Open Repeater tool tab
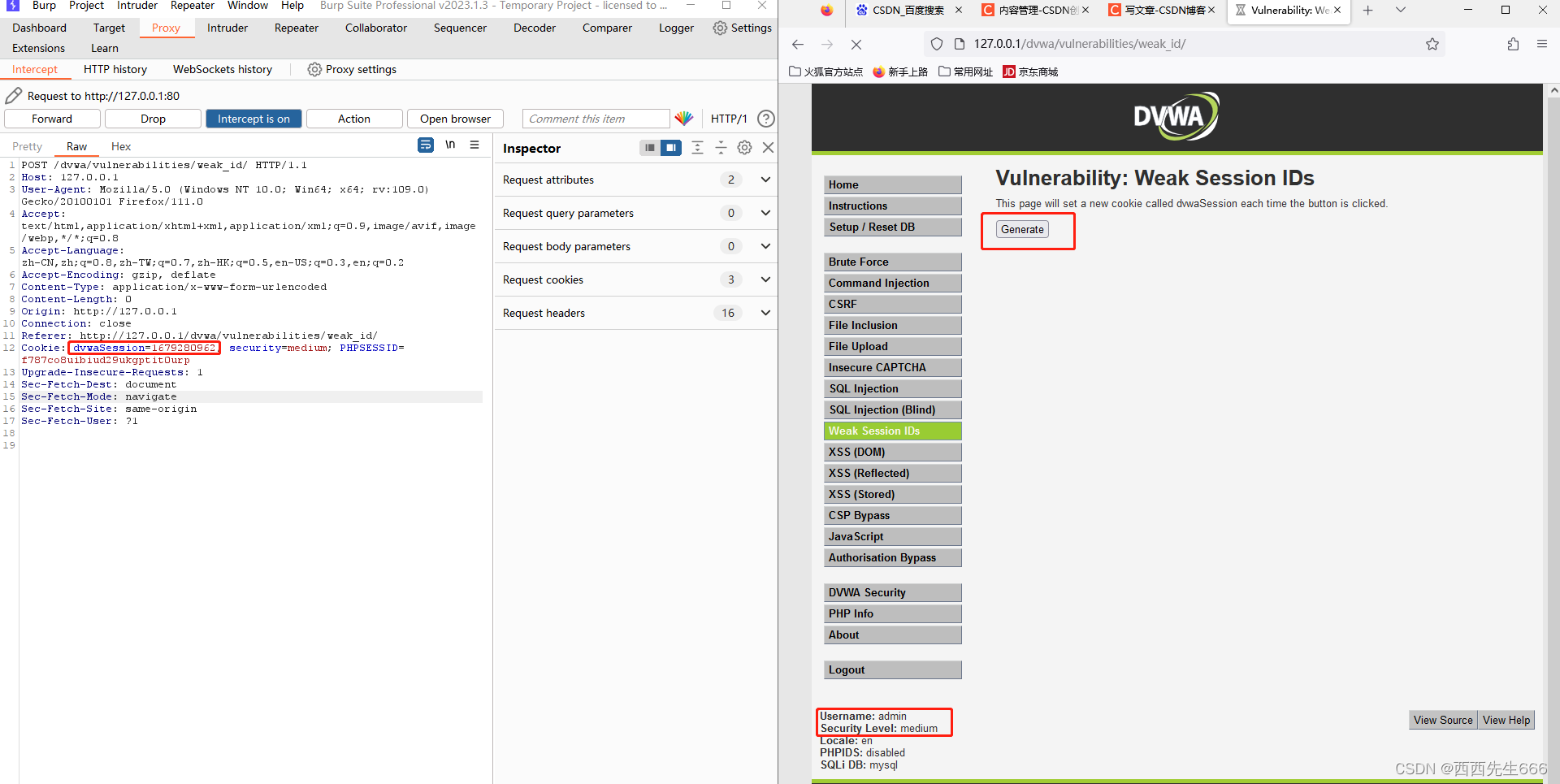Image resolution: width=1560 pixels, height=784 pixels. pyautogui.click(x=297, y=28)
